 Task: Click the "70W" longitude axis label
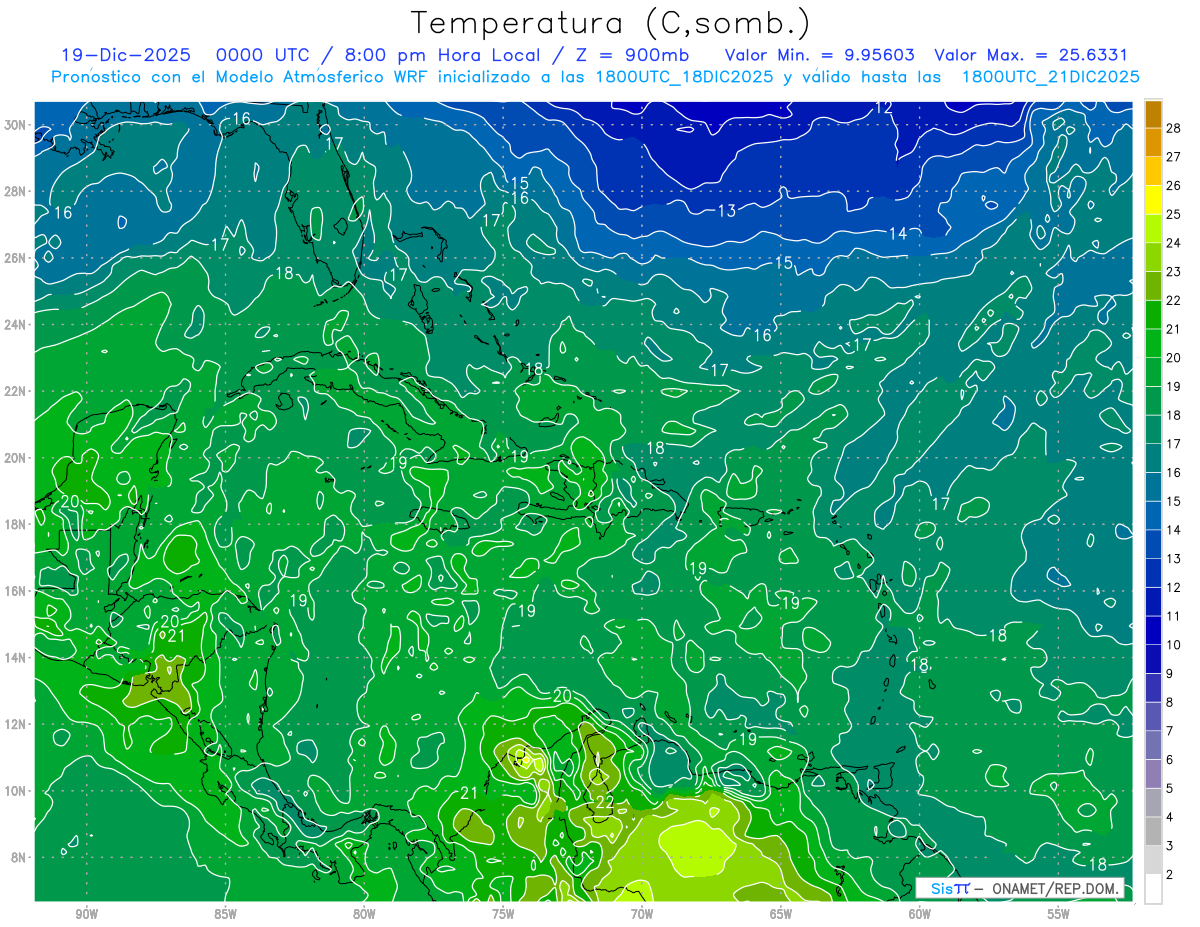click(642, 914)
